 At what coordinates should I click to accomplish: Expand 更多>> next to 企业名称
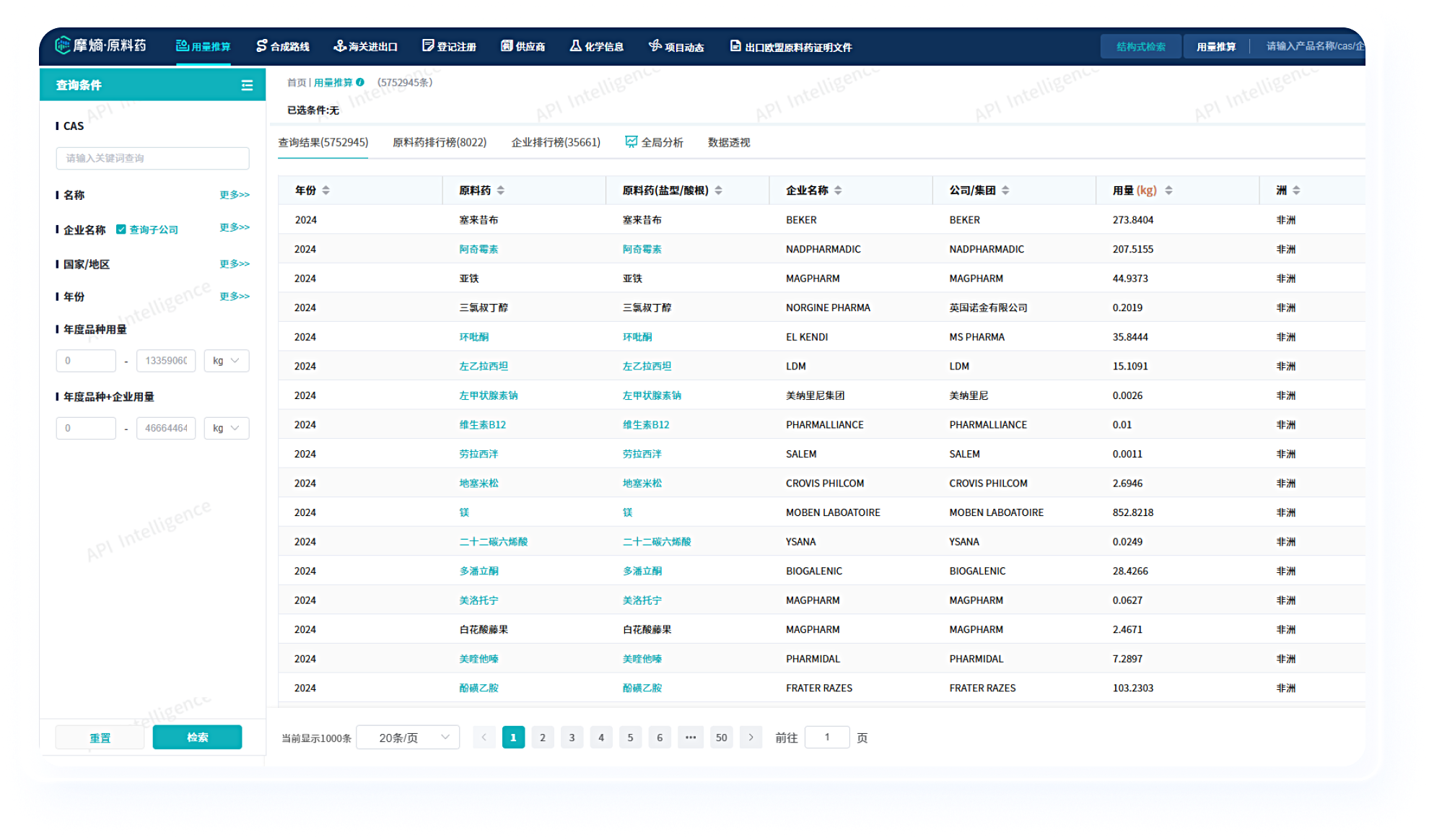pyautogui.click(x=235, y=227)
